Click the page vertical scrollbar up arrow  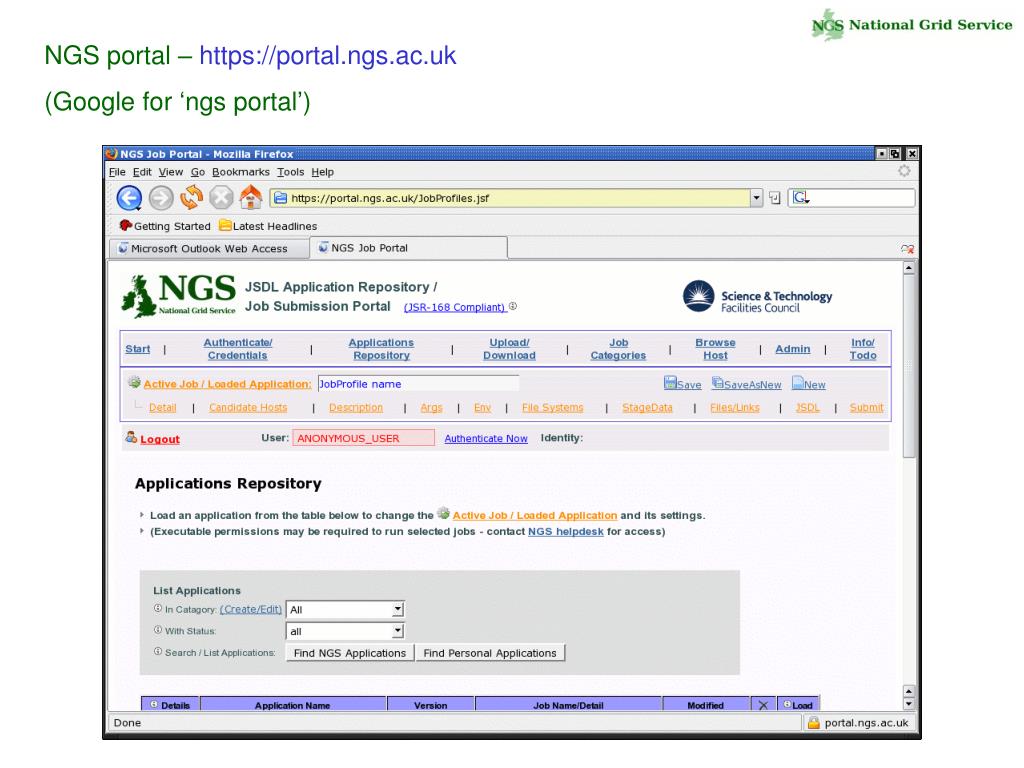[908, 268]
